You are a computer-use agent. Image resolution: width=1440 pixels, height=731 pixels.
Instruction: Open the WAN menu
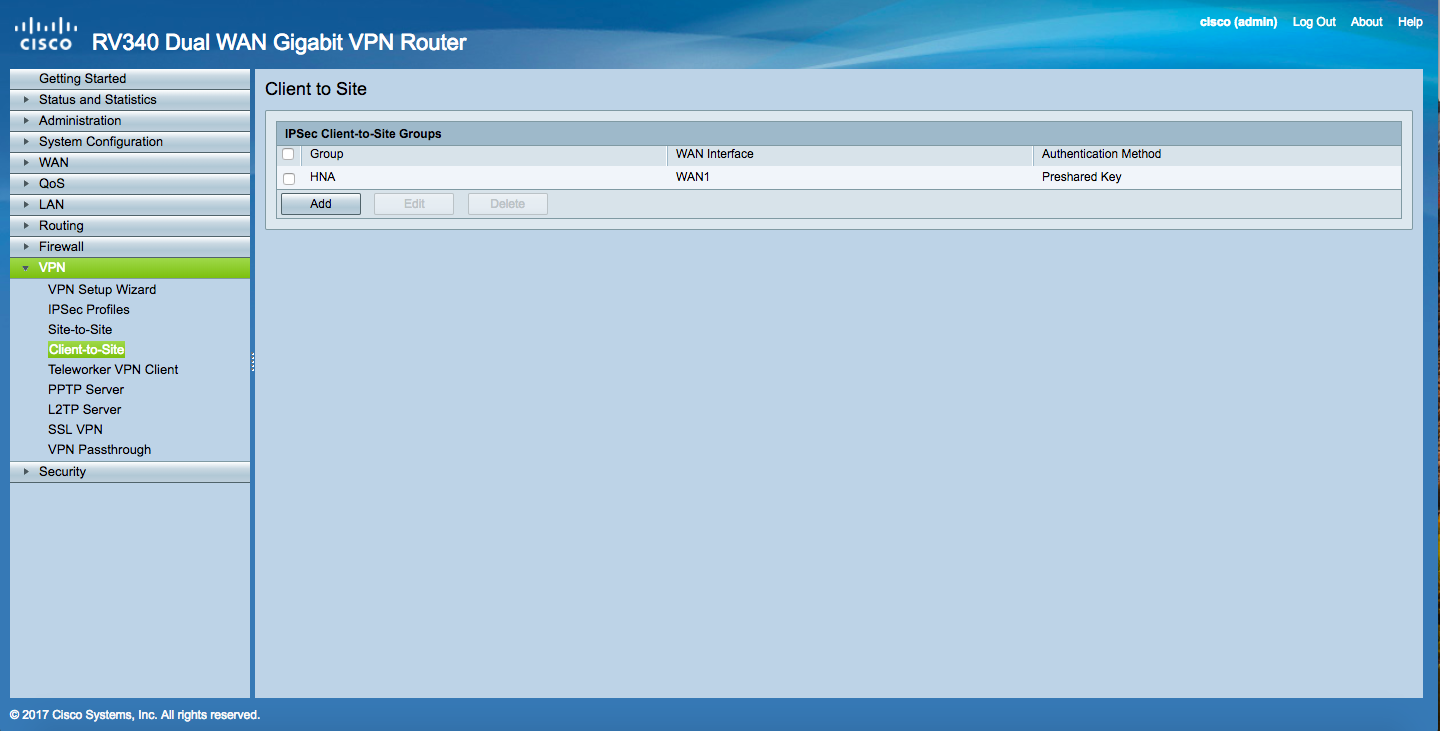pos(130,162)
